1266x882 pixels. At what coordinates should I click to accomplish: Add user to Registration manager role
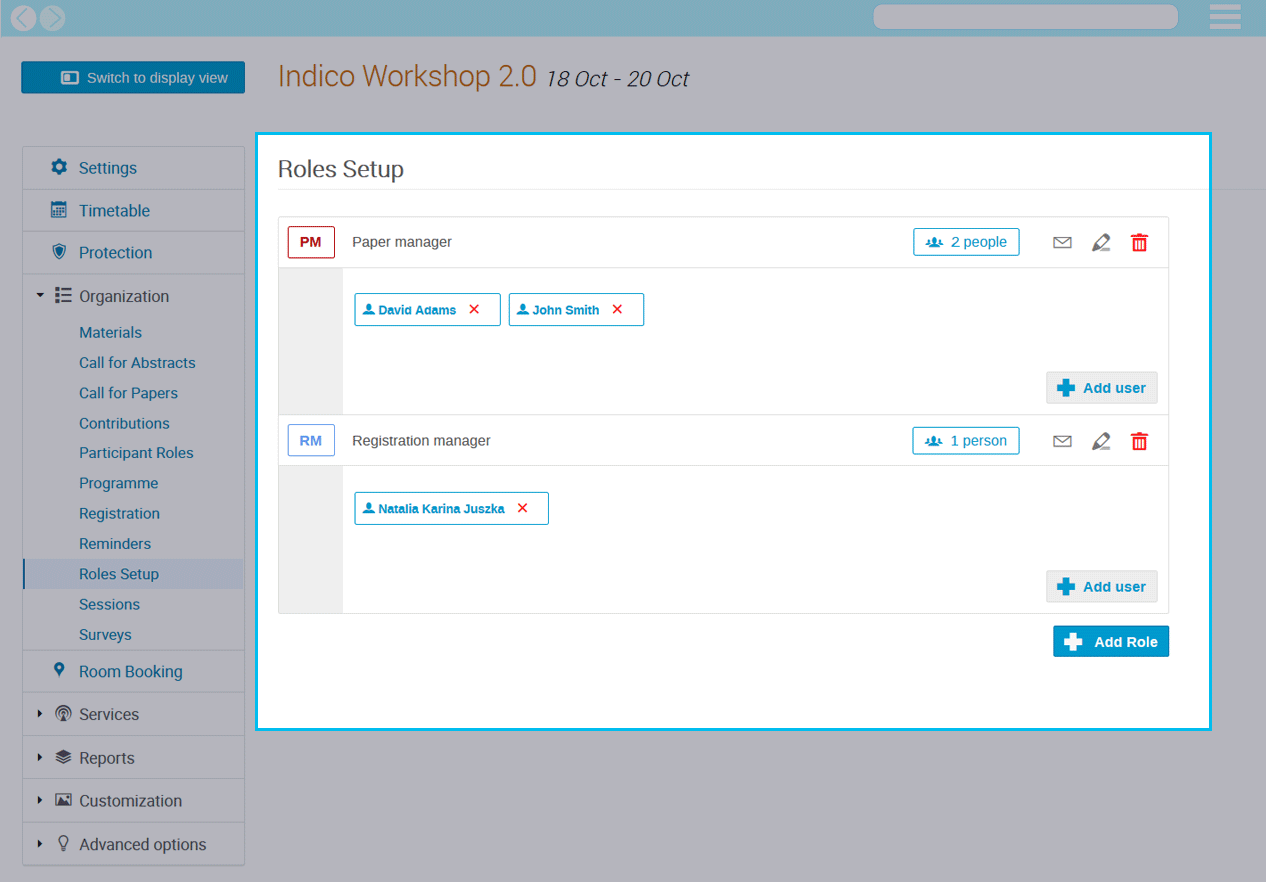1101,586
